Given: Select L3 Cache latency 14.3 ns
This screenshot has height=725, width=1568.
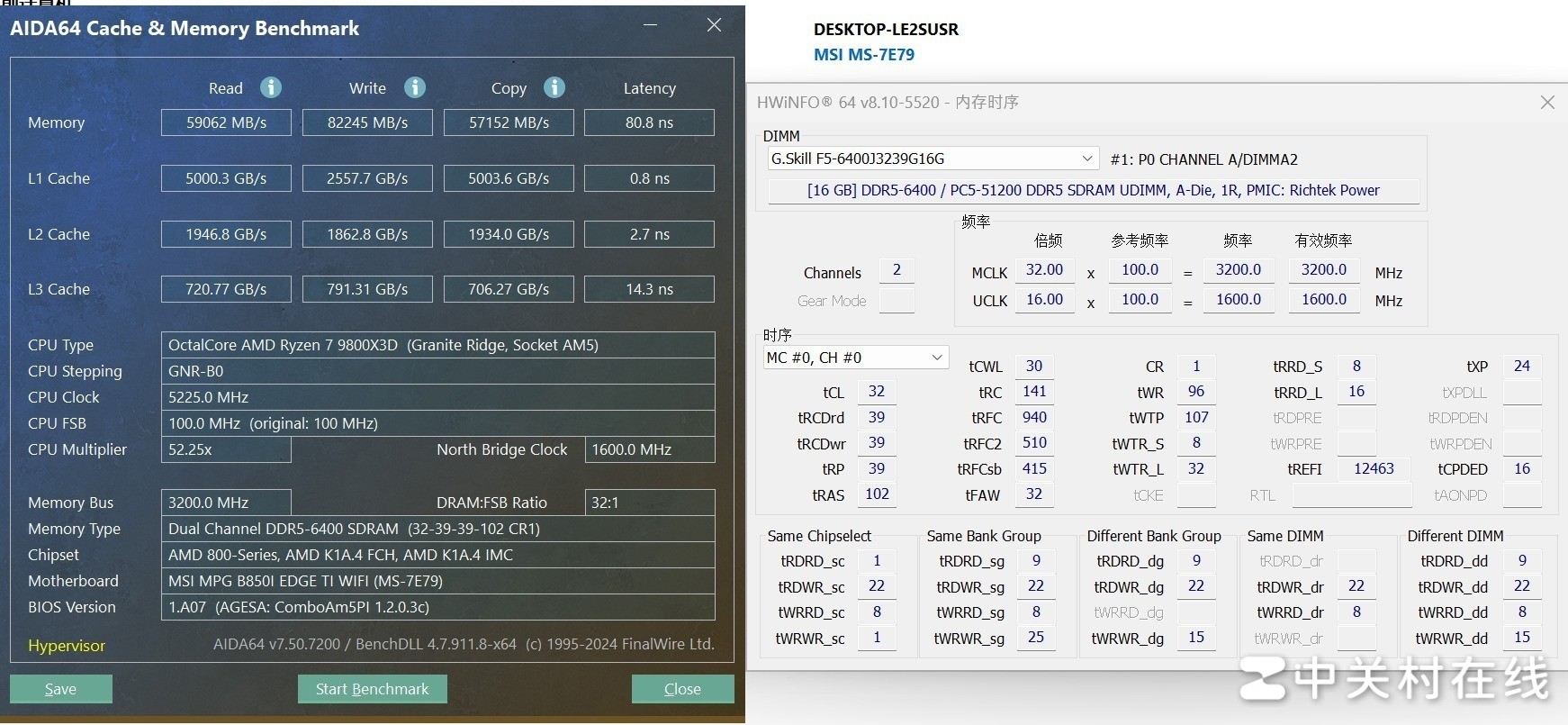Looking at the screenshot, I should pos(650,289).
